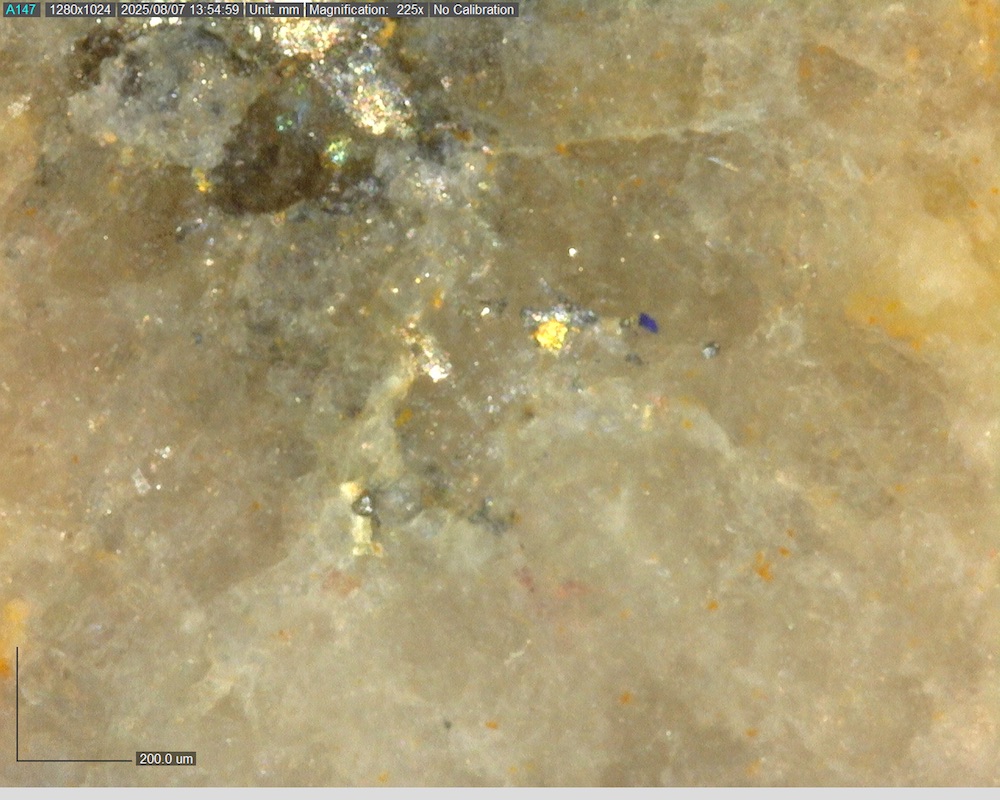Click the yellowish grain cluster at lower center
Viewport: 1000px width, 800px height.
click(360, 520)
